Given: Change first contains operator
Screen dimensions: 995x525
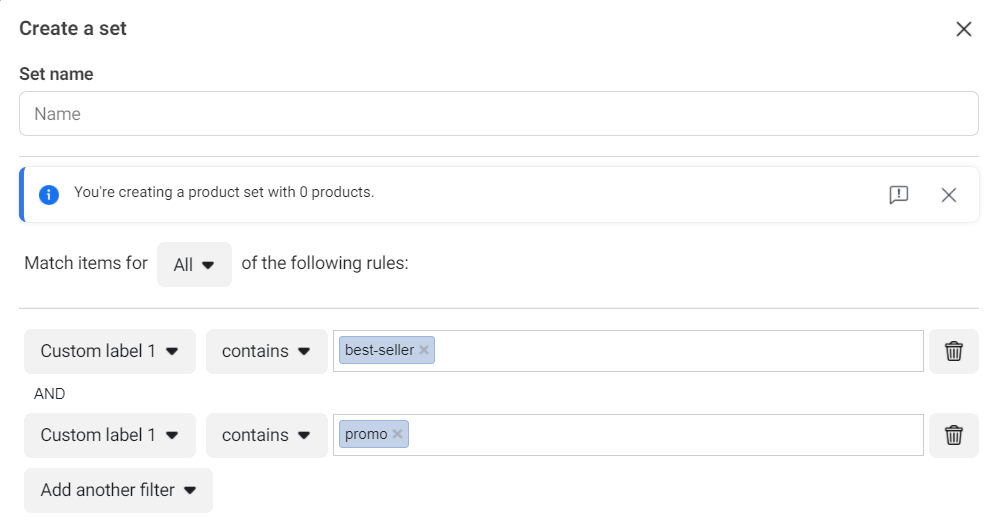Looking at the screenshot, I should pos(267,351).
